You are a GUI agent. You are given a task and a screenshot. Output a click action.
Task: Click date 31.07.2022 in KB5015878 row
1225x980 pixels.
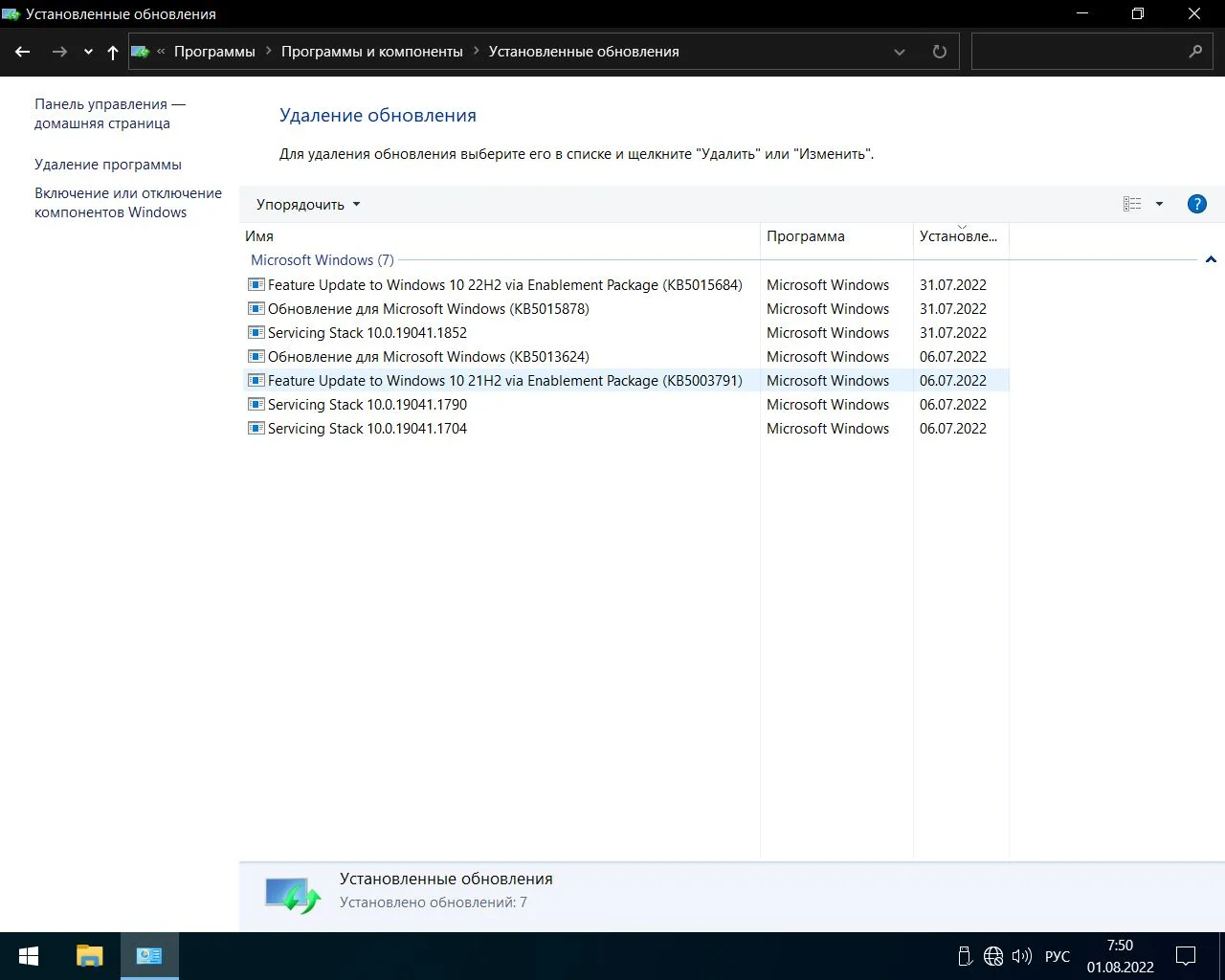tap(953, 309)
